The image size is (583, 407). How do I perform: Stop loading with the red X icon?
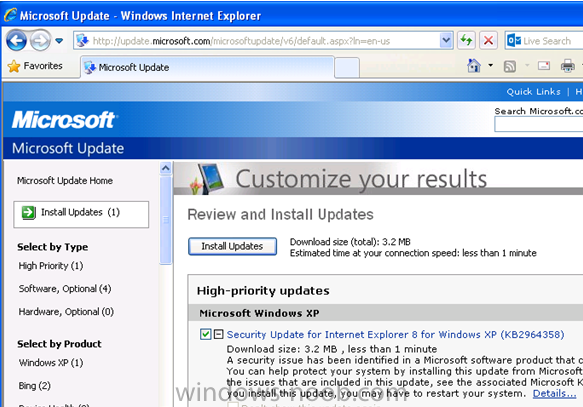[x=489, y=40]
